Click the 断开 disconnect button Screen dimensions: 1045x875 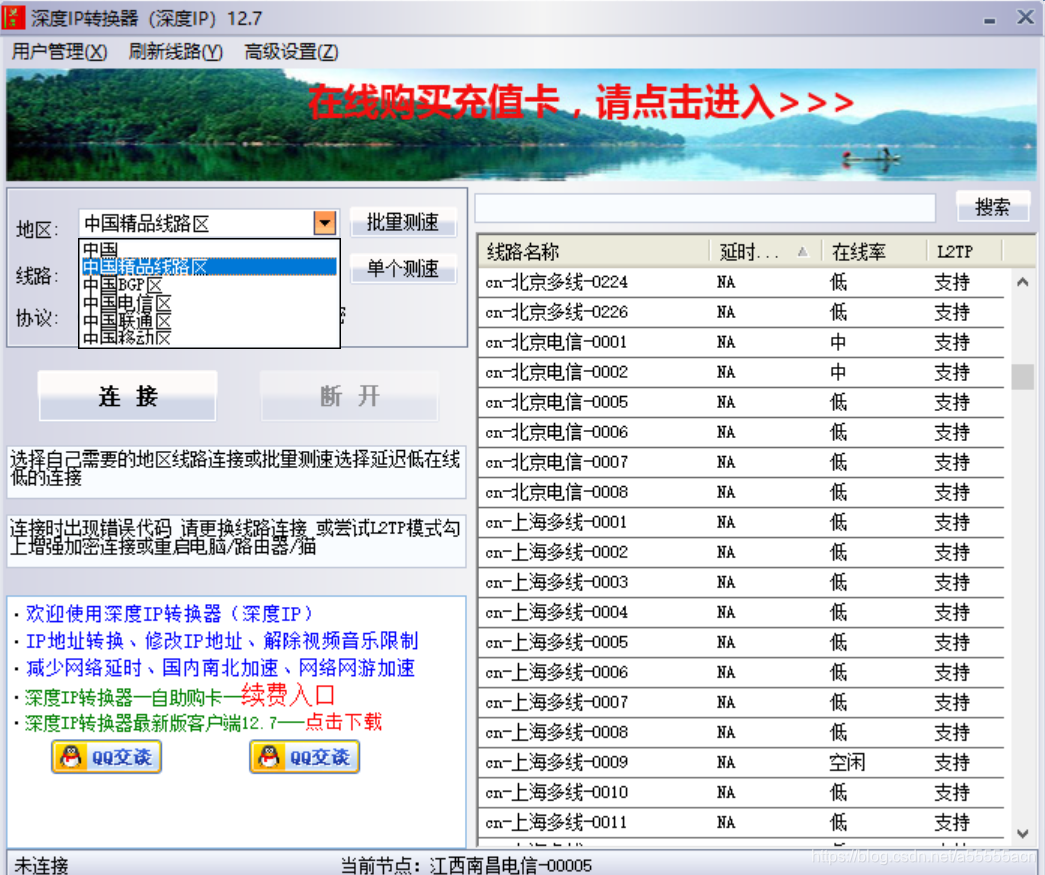(x=350, y=396)
